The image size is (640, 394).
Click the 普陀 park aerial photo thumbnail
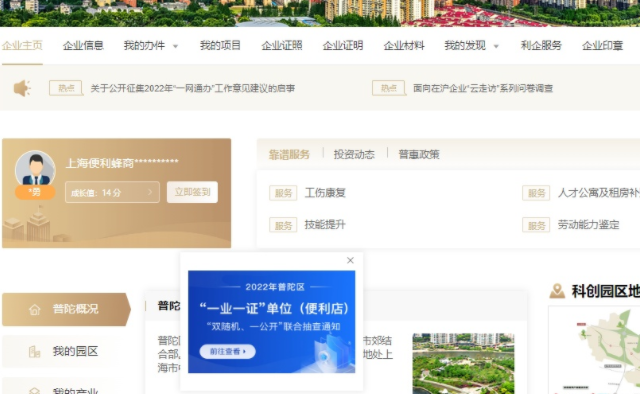[x=463, y=363]
